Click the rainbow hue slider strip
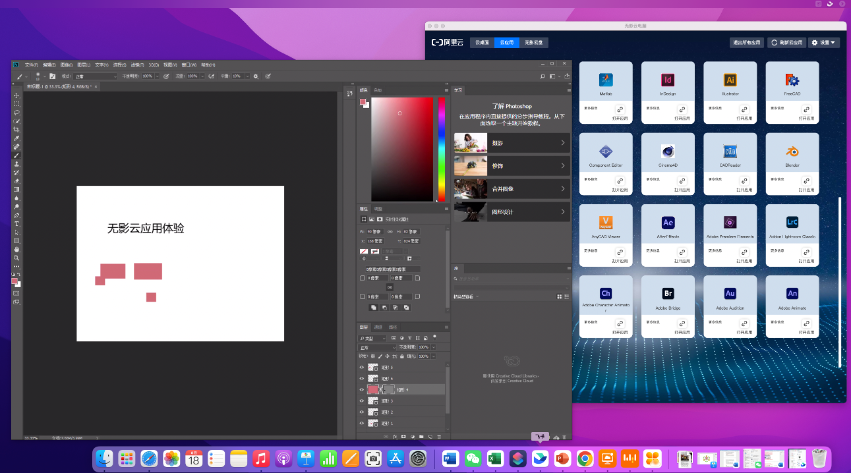 coord(441,150)
